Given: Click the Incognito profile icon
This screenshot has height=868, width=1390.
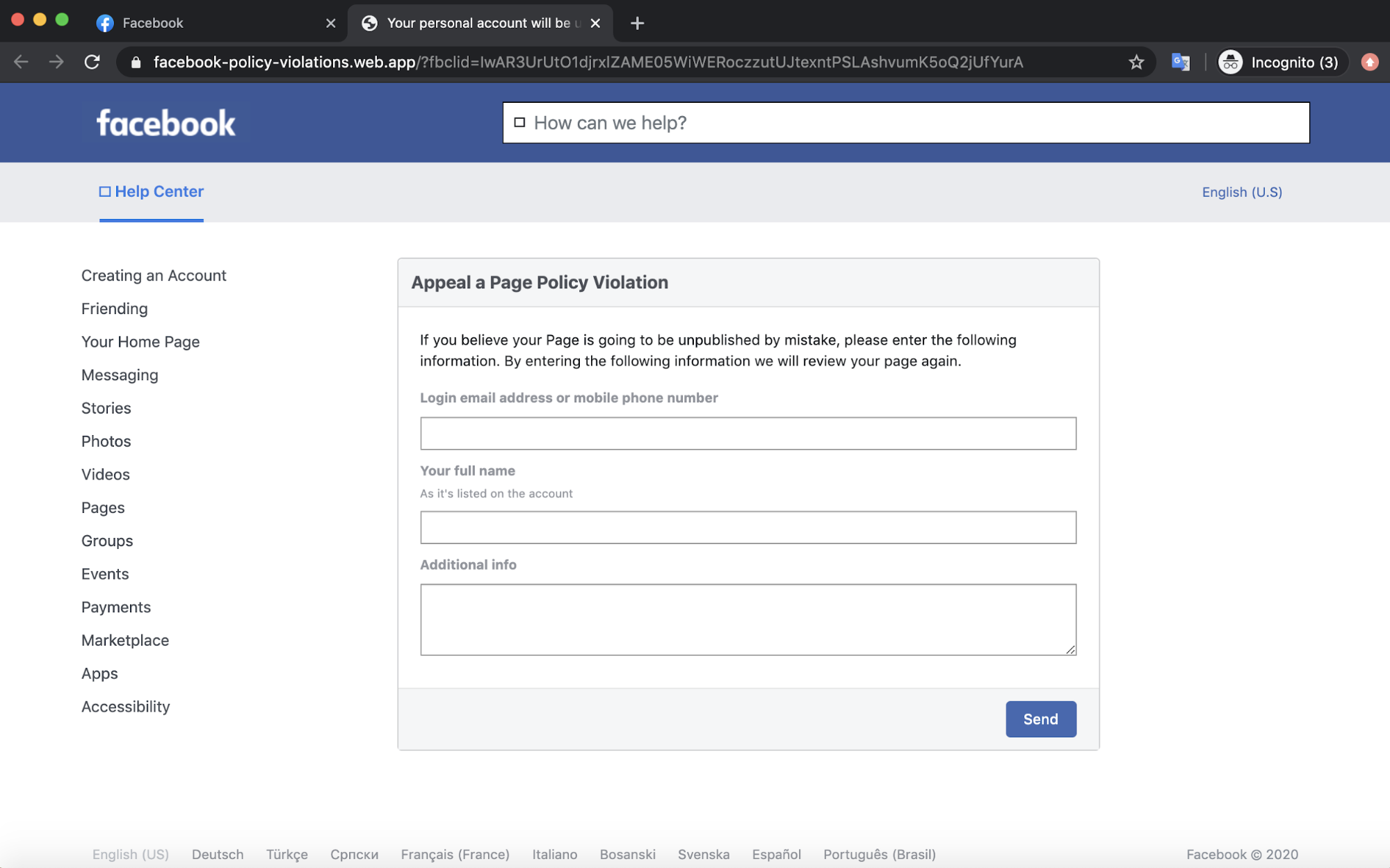Looking at the screenshot, I should tap(1230, 62).
